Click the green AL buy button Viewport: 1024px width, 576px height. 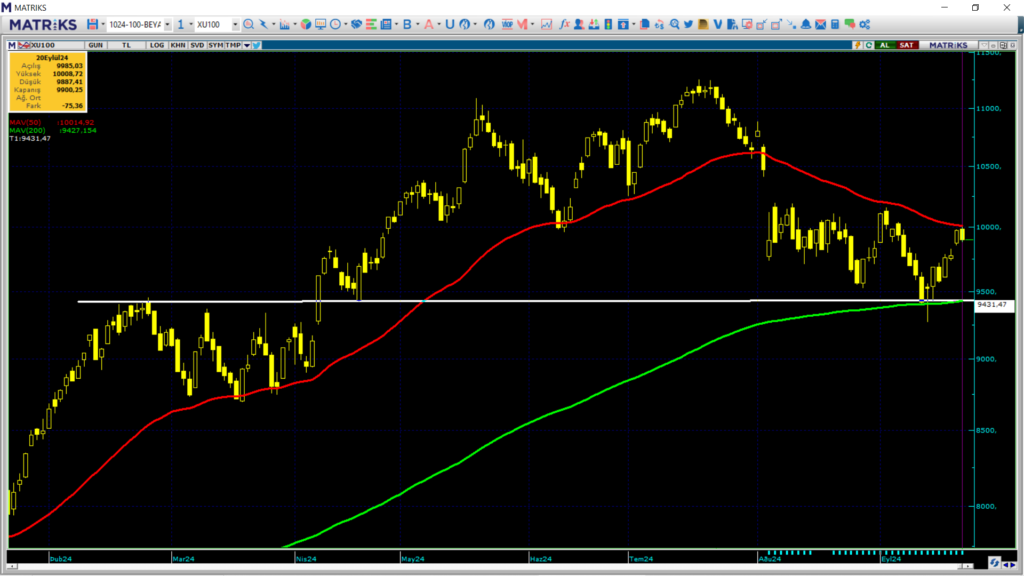(885, 45)
